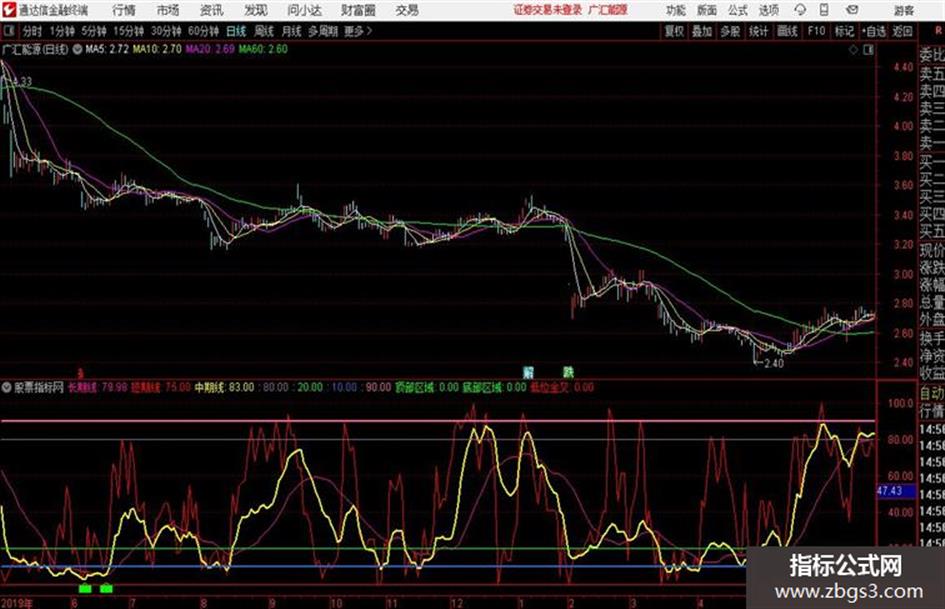The height and width of the screenshot is (609, 945).
Task: Switch to 15分钟 chart period
Action: 129,31
